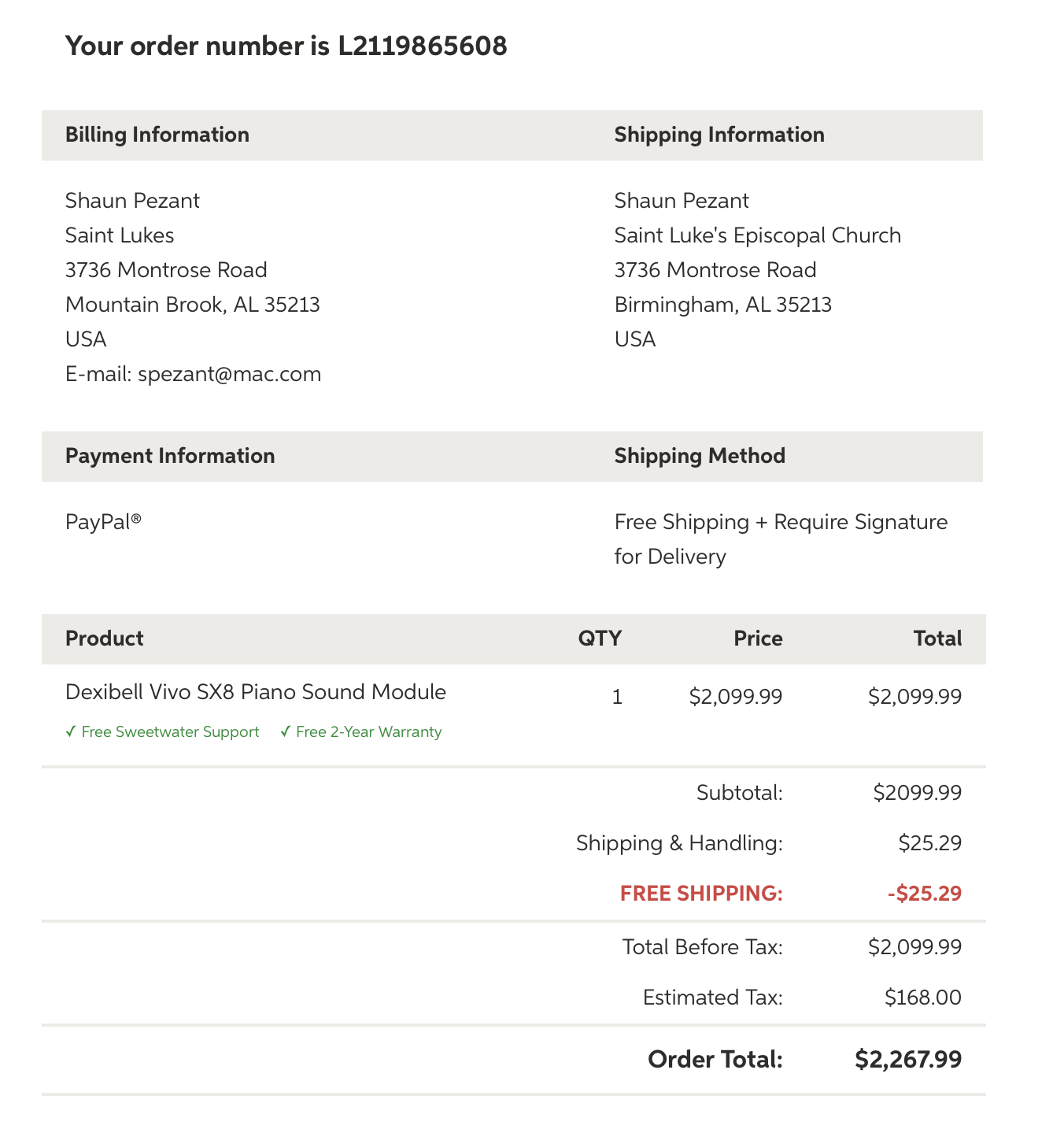Click the checkmark icon before Free Sweetwater Support
This screenshot has height=1129, width=1064.
[x=70, y=732]
